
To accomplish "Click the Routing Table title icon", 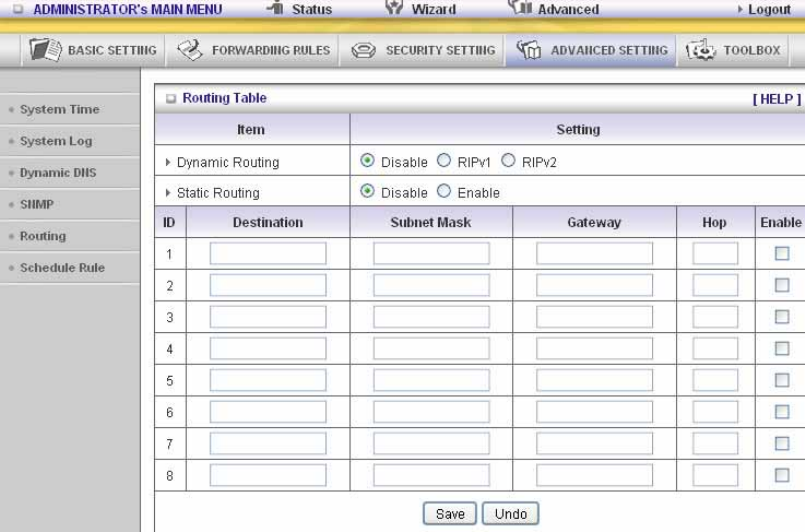I will point(171,99).
